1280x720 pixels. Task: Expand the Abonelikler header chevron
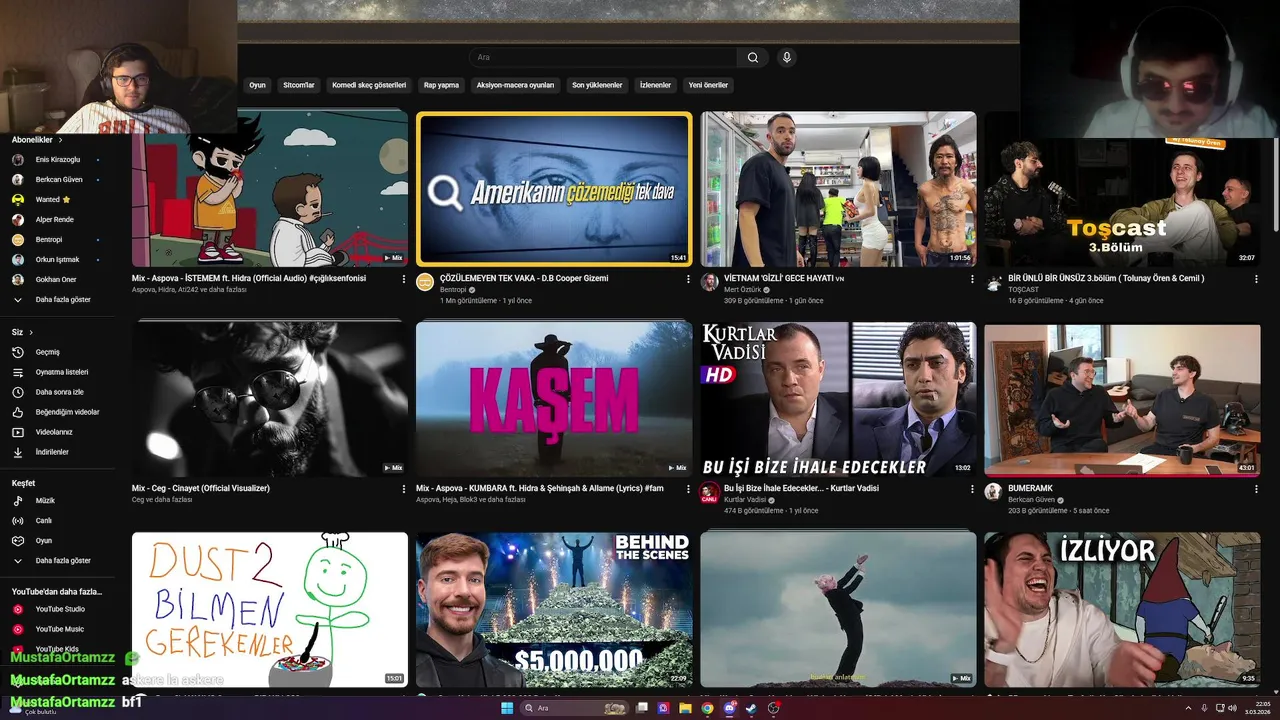tap(58, 140)
